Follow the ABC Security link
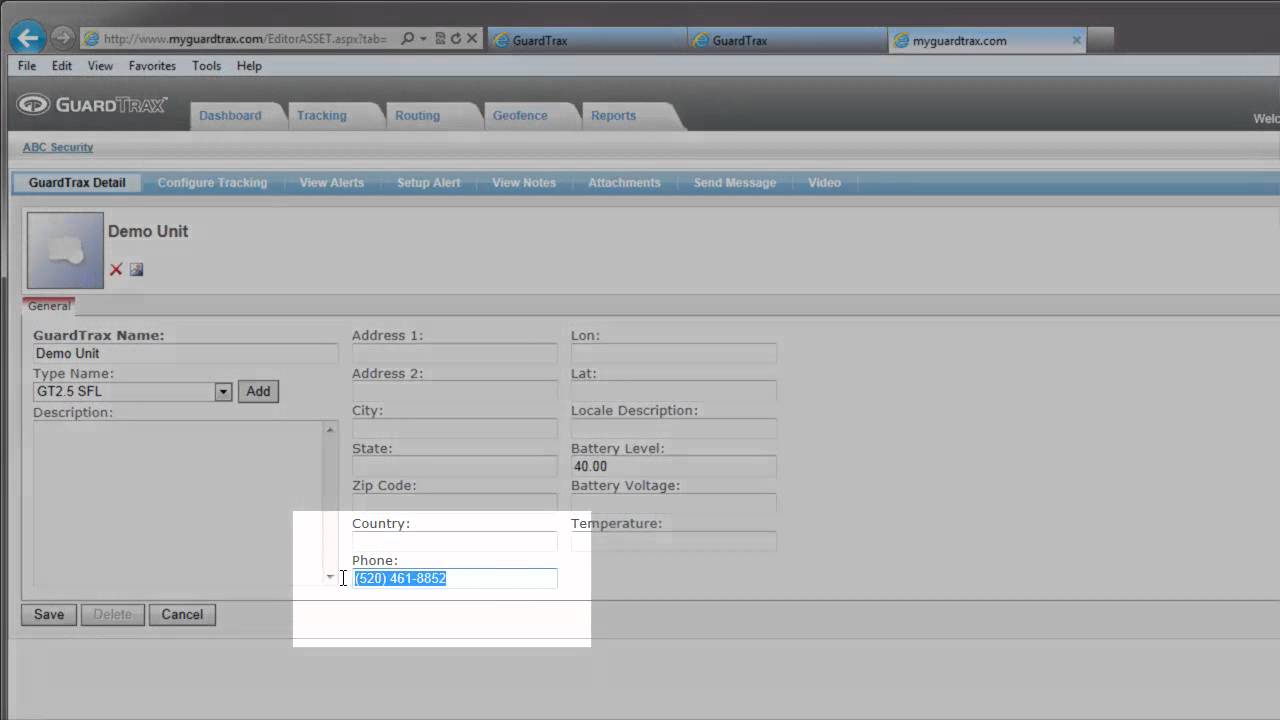The image size is (1280, 720). pos(58,147)
